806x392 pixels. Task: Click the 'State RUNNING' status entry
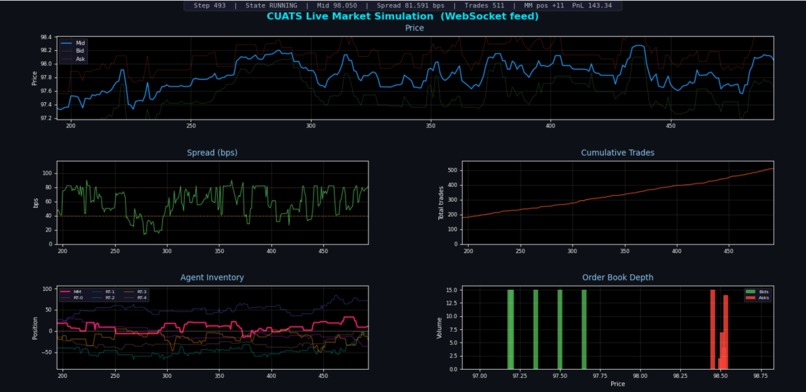pyautogui.click(x=271, y=6)
